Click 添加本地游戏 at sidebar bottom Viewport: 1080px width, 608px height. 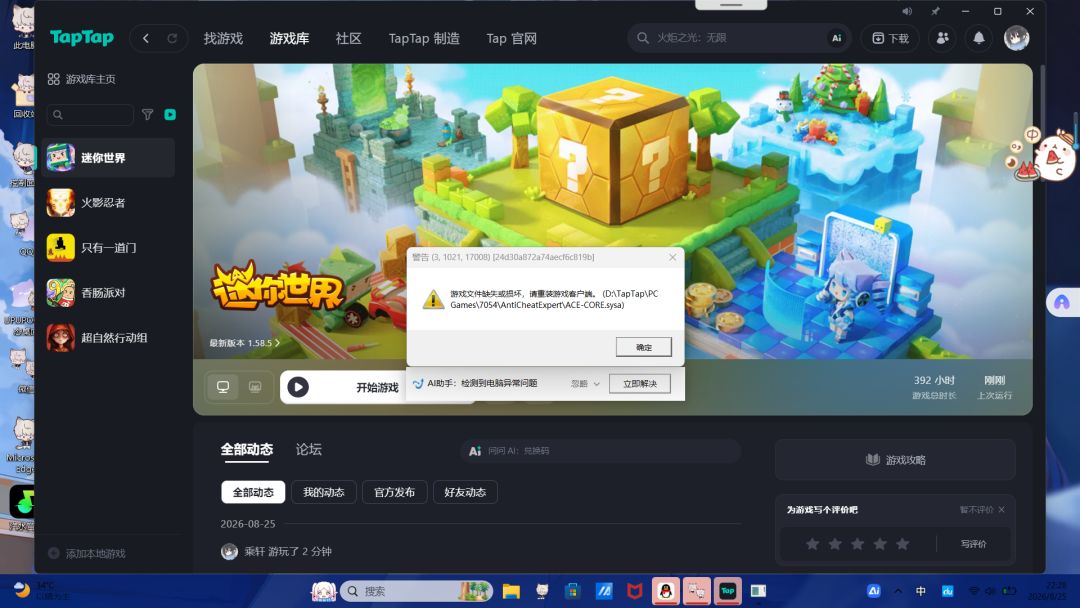(87, 554)
